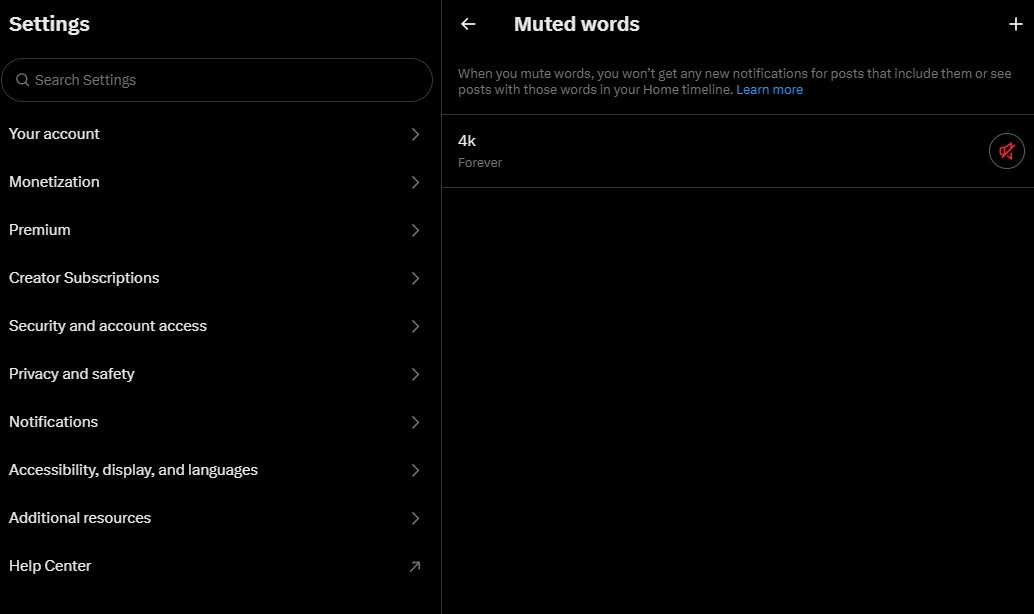Viewport: 1034px width, 614px height.
Task: Go back using the Muted words arrow
Action: 468,24
